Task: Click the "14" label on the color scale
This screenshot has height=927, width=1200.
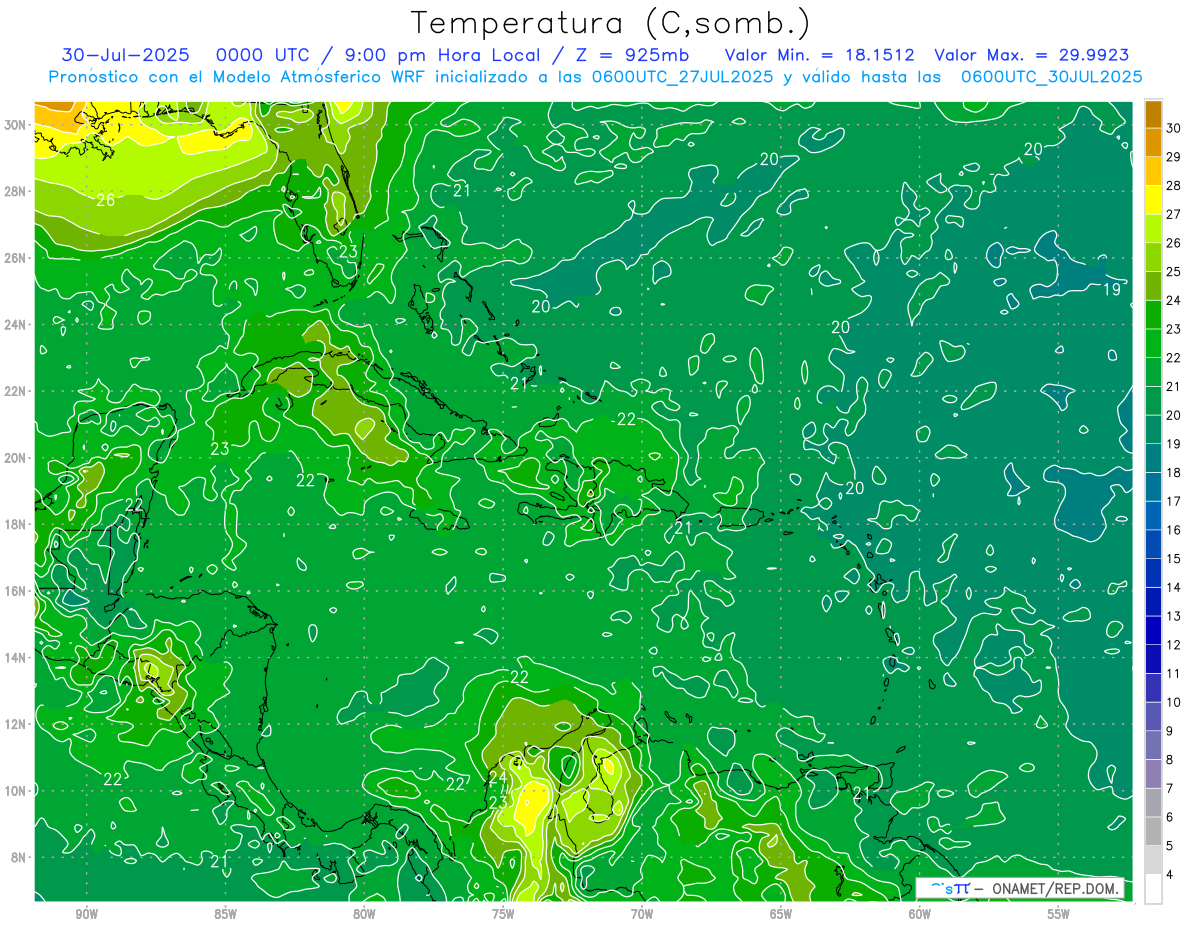Action: [x=1174, y=587]
